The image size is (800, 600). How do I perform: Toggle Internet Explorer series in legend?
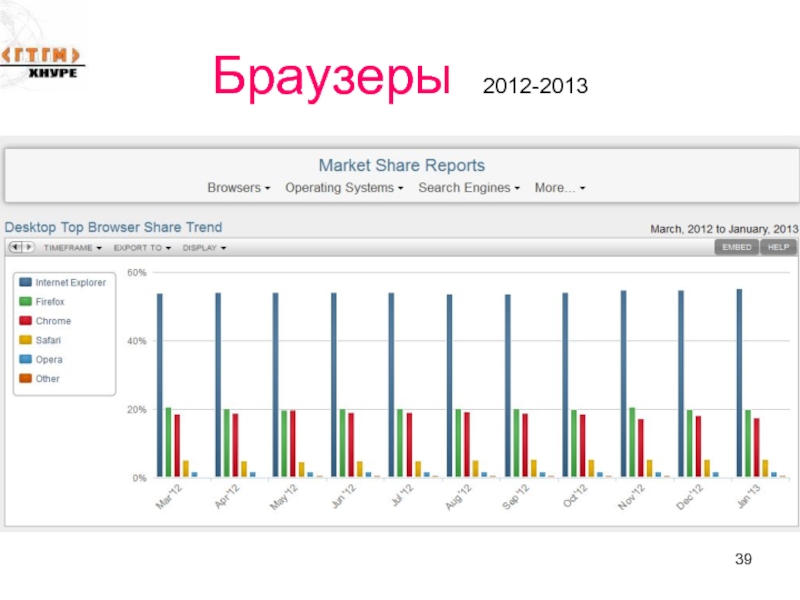70,283
